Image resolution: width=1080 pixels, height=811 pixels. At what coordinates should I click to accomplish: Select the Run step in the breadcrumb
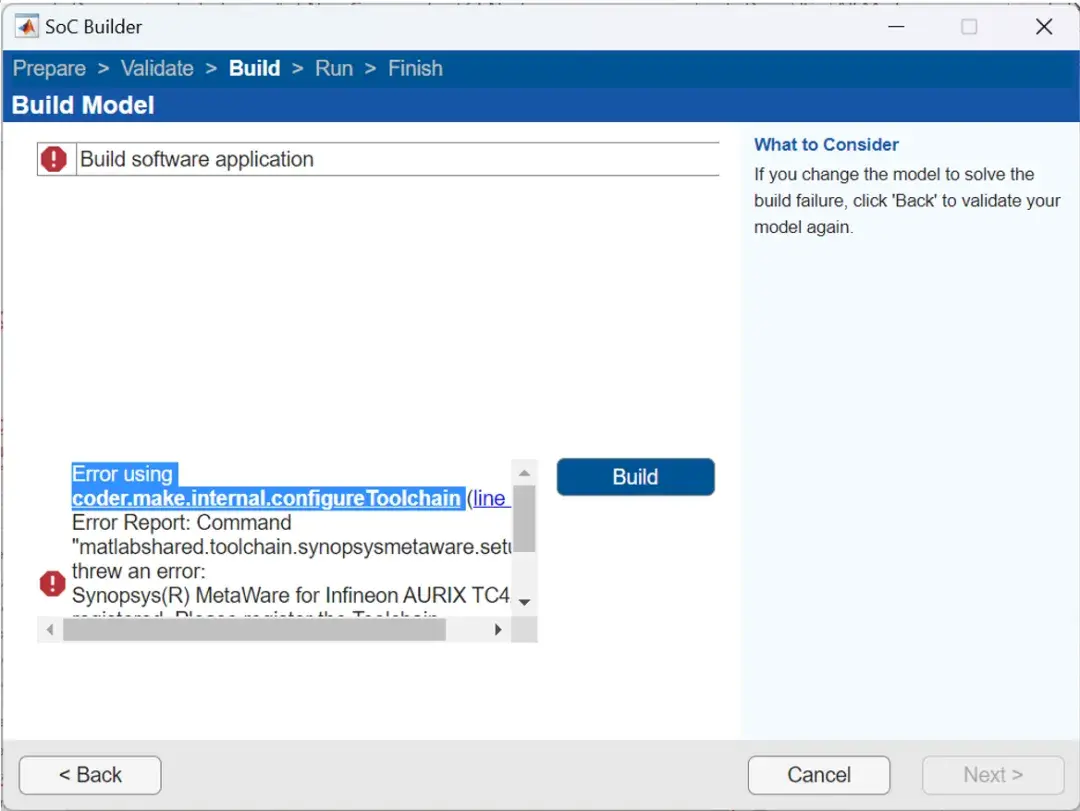pos(334,68)
